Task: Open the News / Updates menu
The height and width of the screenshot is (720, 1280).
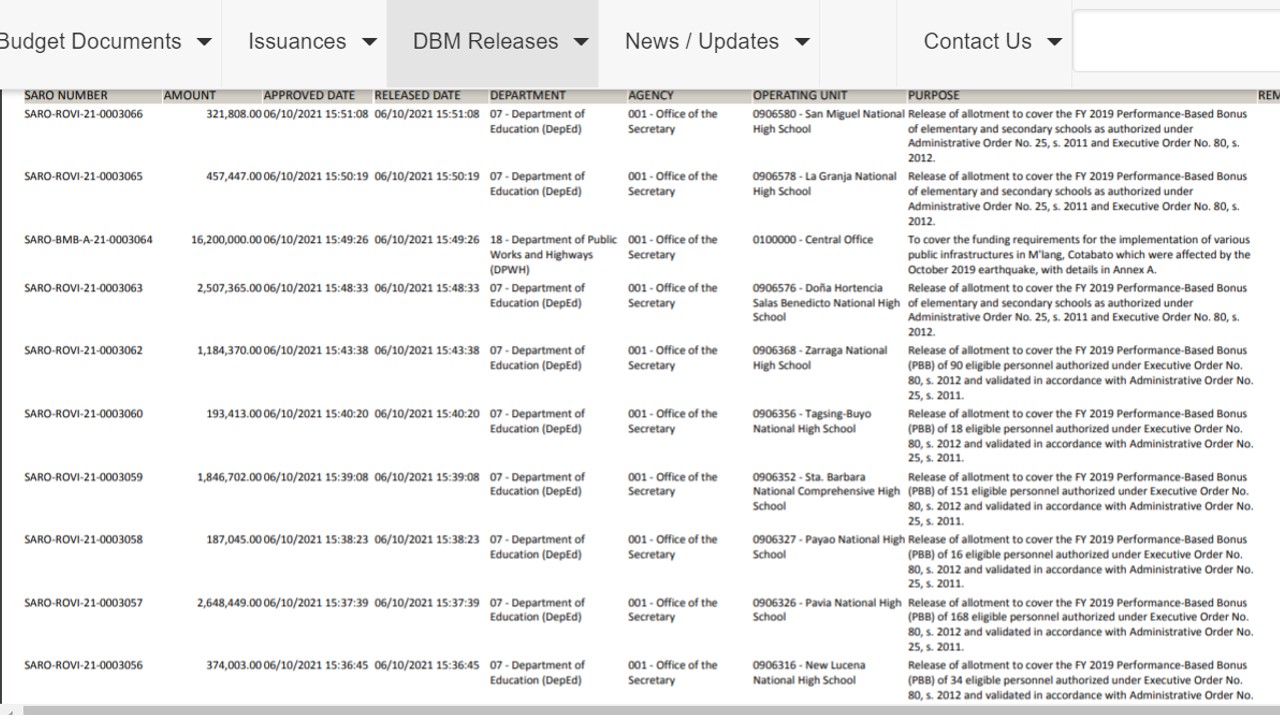Action: point(716,42)
